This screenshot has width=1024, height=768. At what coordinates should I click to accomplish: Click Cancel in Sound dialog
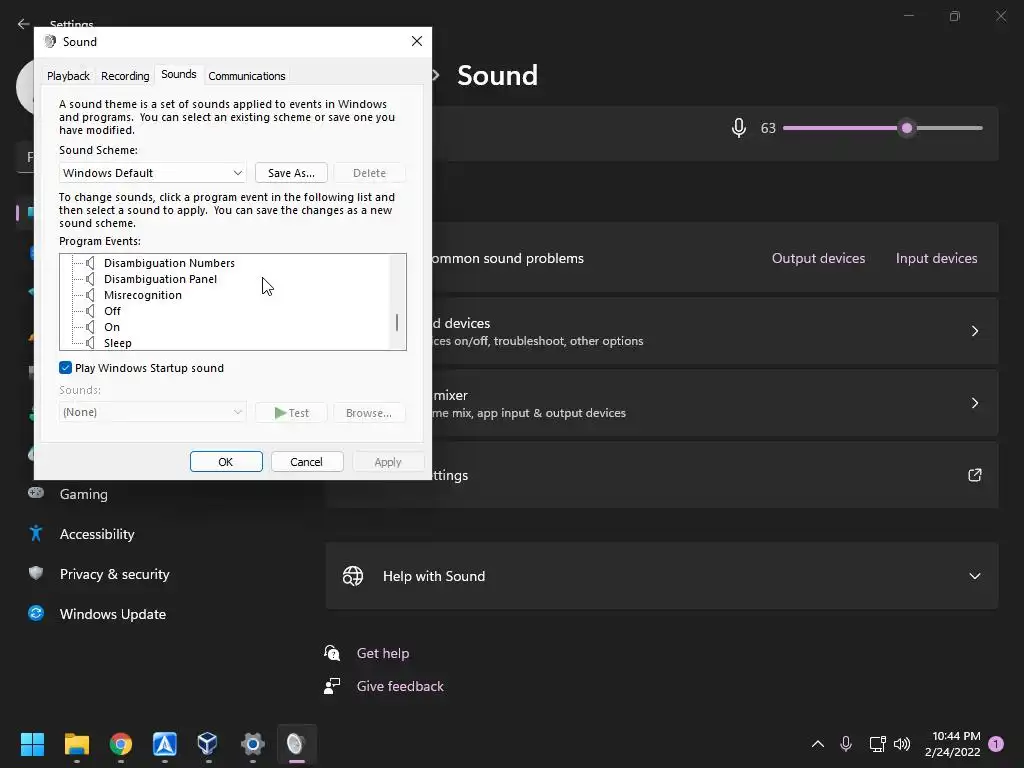[306, 462]
